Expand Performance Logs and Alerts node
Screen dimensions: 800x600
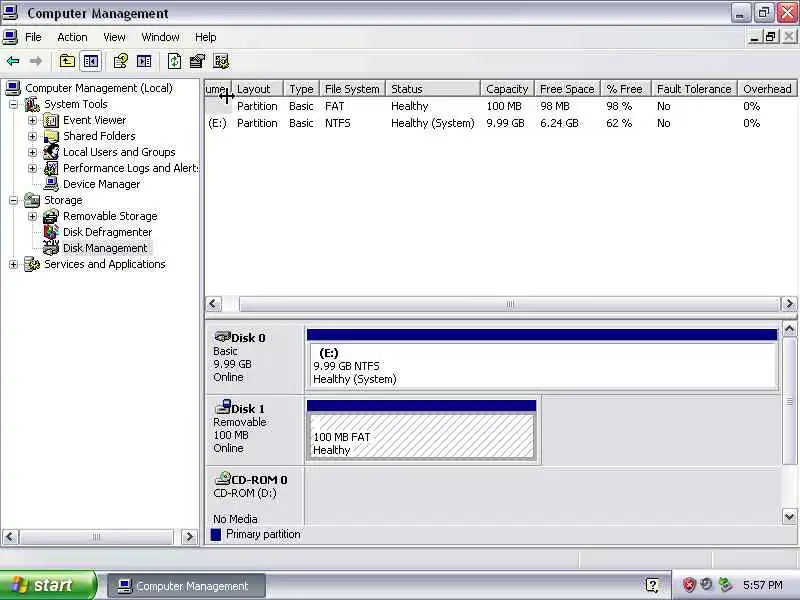click(33, 168)
